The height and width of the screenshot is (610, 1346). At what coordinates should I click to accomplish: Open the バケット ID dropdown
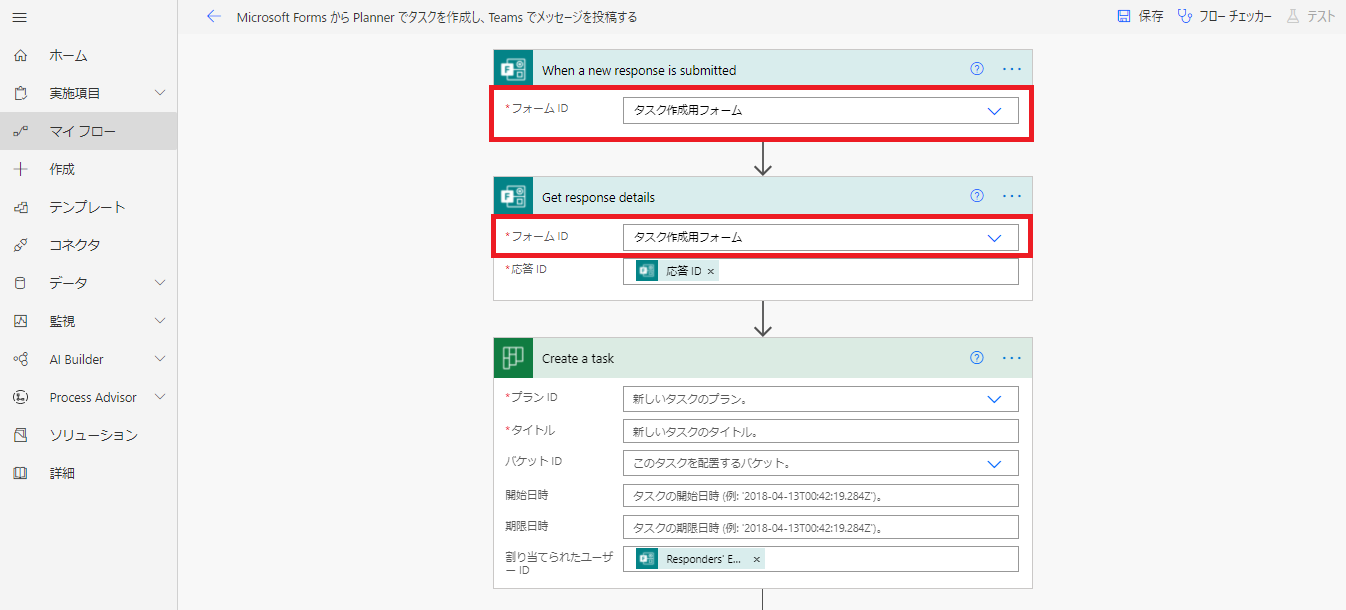click(994, 464)
